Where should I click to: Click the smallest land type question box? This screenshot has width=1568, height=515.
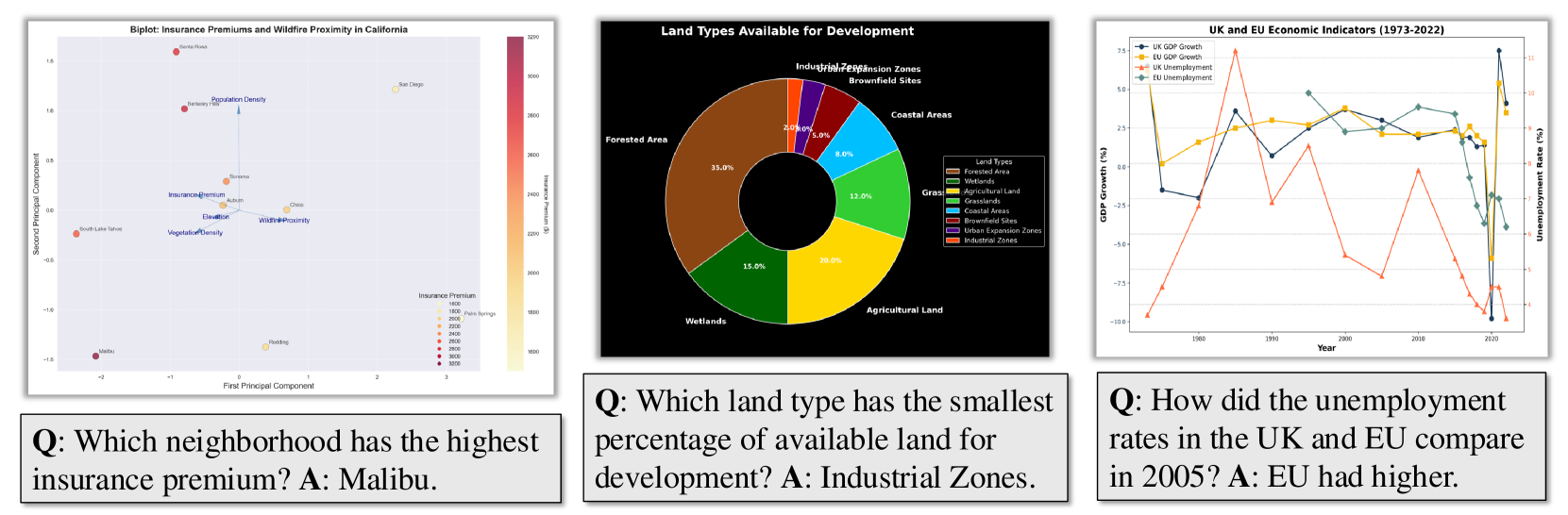pyautogui.click(x=825, y=439)
